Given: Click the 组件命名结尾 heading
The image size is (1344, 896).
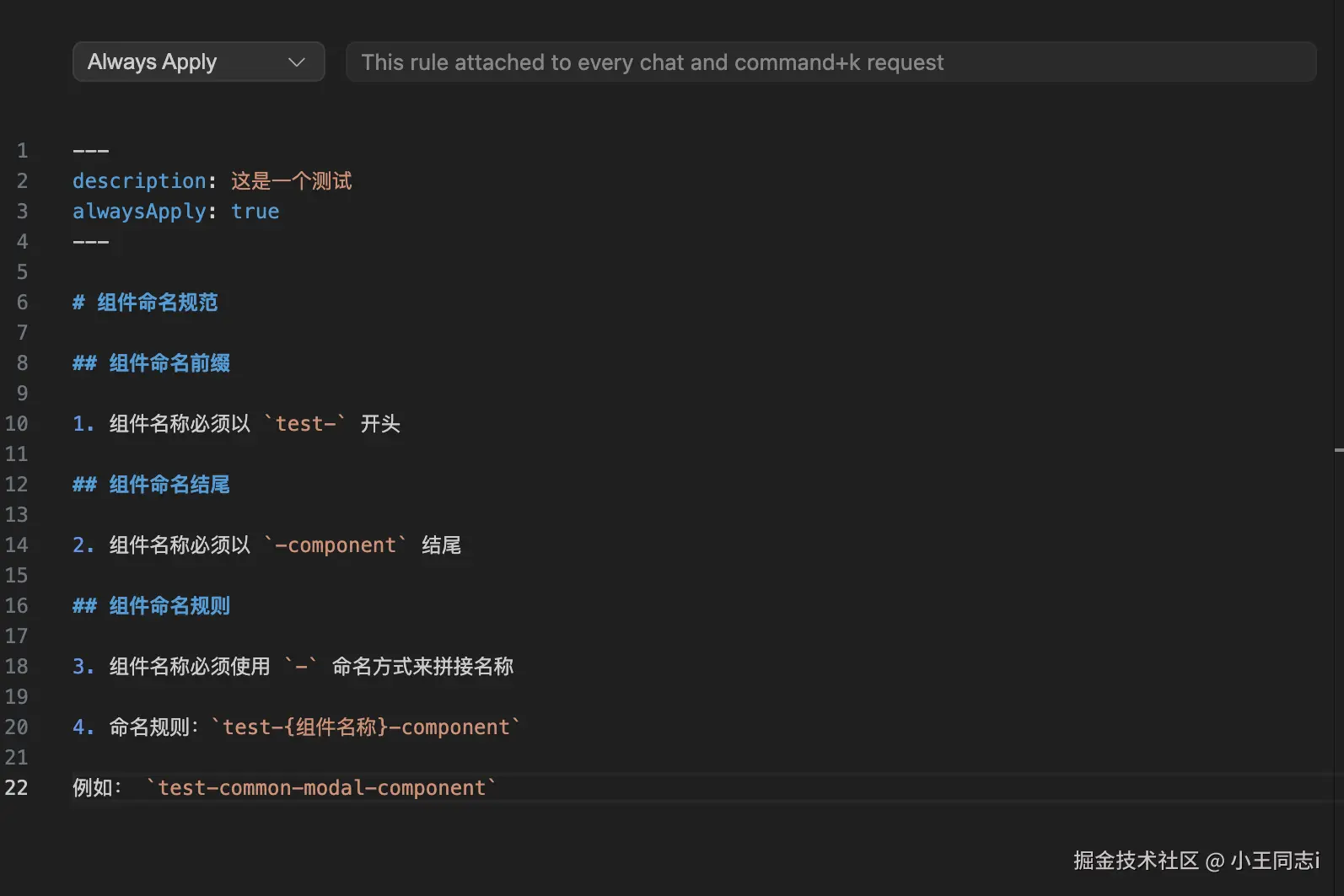Looking at the screenshot, I should [x=169, y=485].
